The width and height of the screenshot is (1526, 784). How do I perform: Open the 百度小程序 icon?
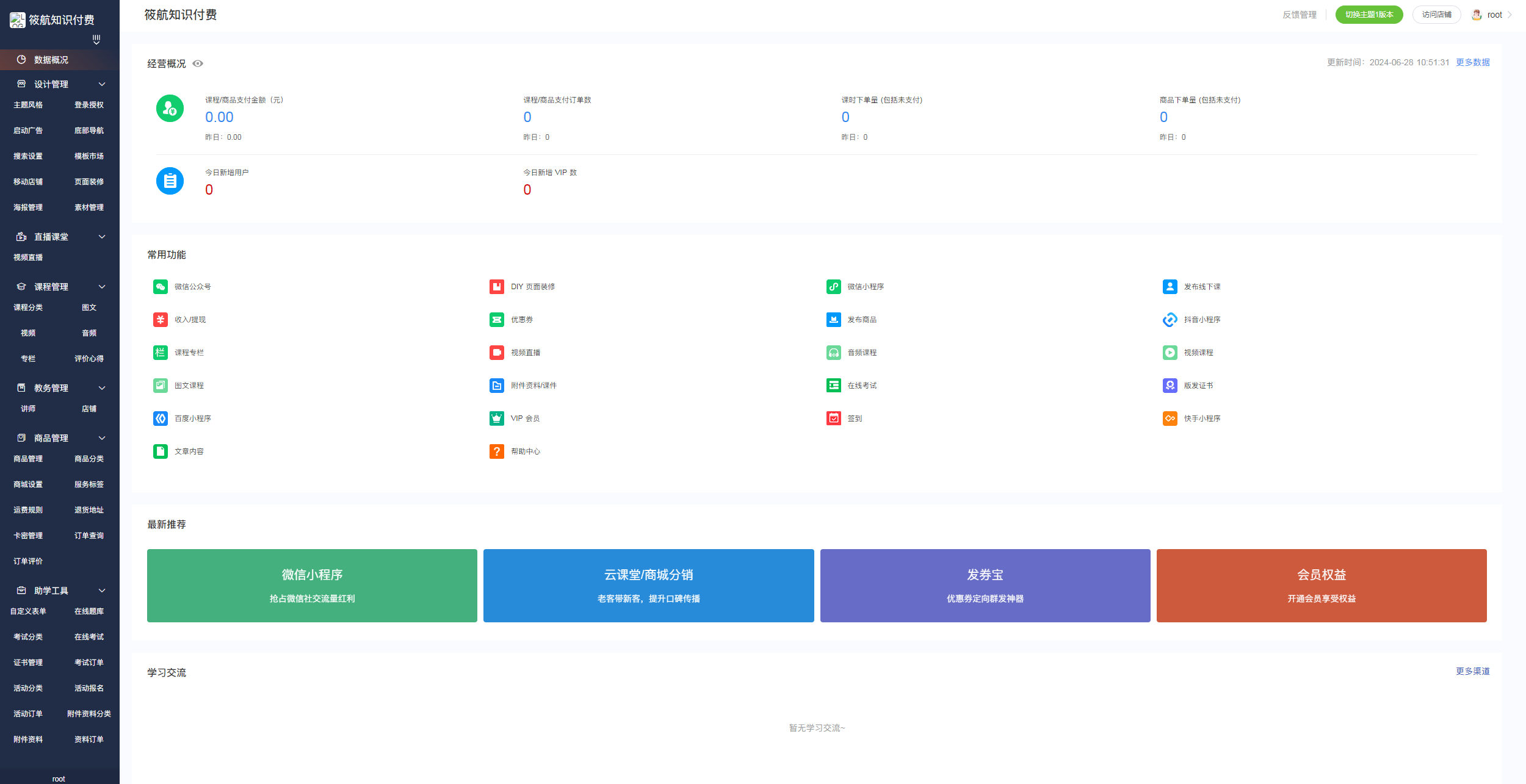pos(161,419)
